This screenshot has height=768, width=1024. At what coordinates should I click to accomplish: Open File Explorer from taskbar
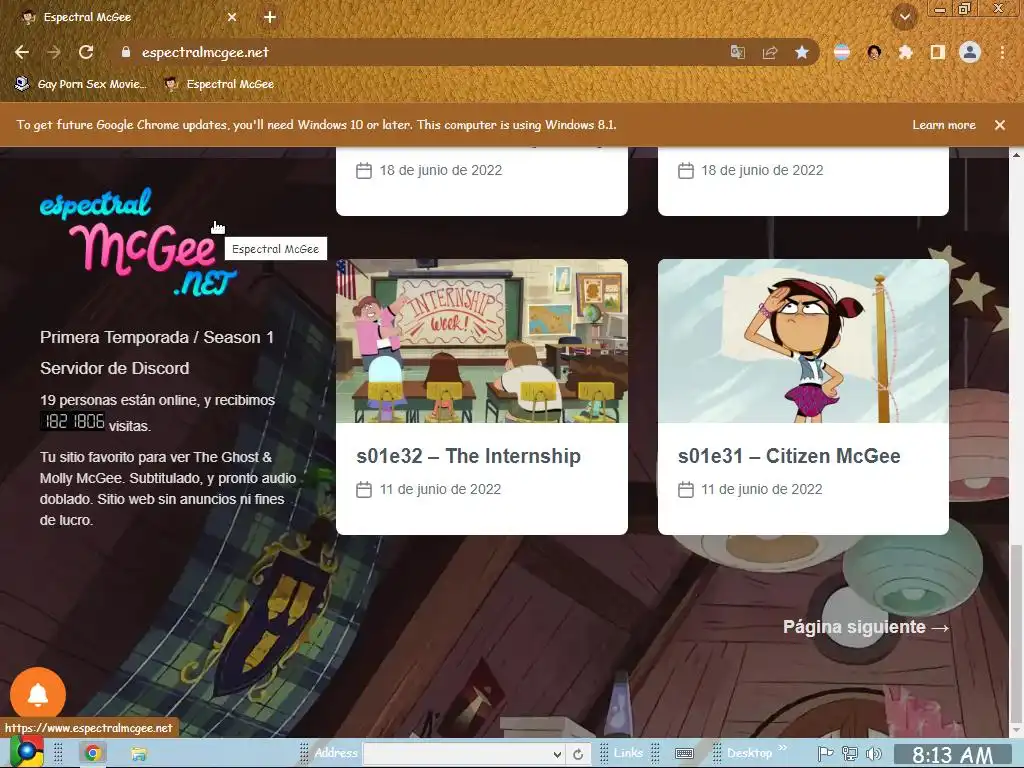click(x=138, y=754)
